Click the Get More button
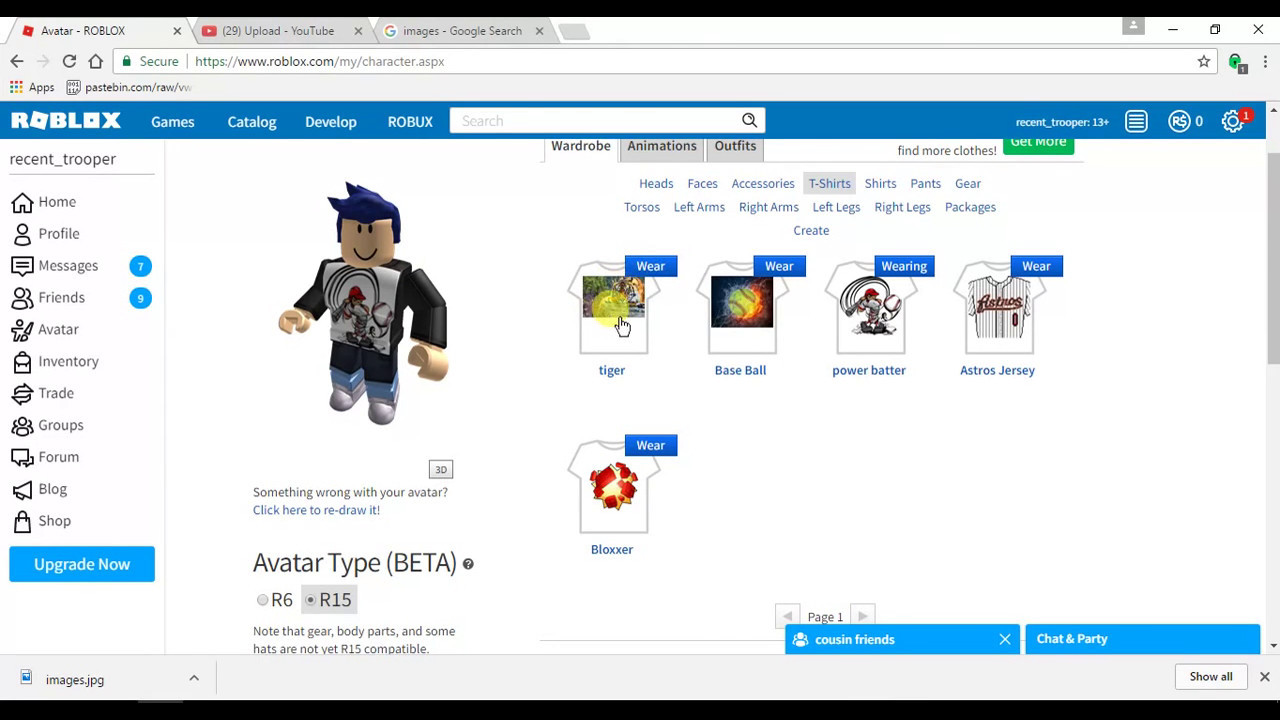 1038,144
